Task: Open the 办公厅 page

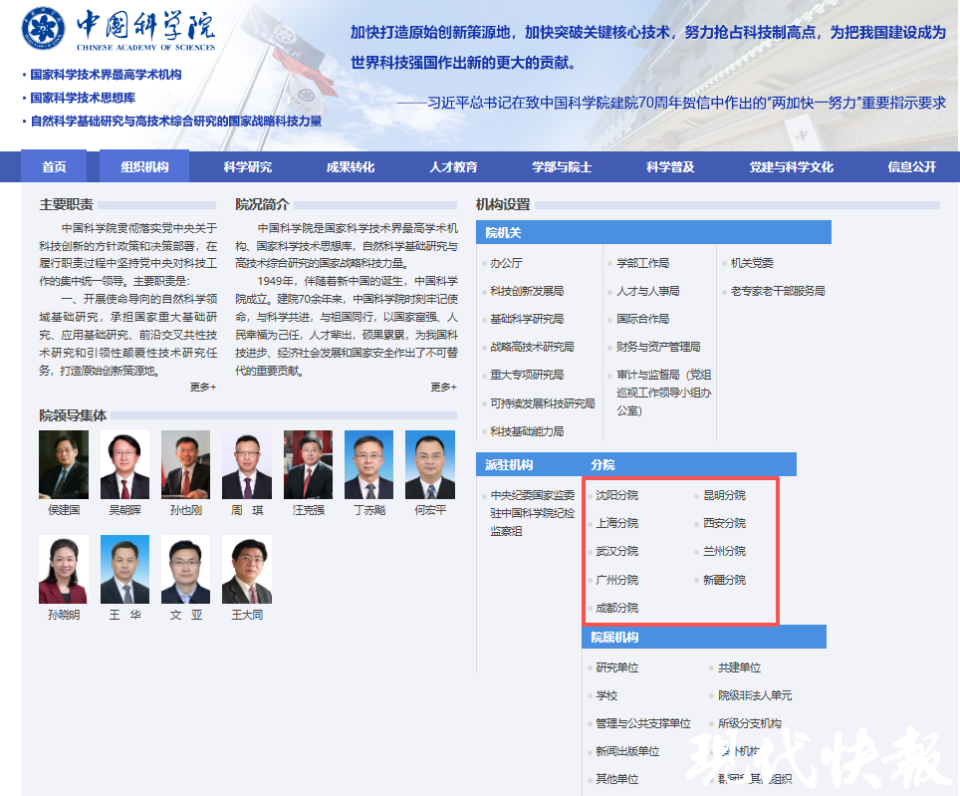Action: (x=508, y=262)
